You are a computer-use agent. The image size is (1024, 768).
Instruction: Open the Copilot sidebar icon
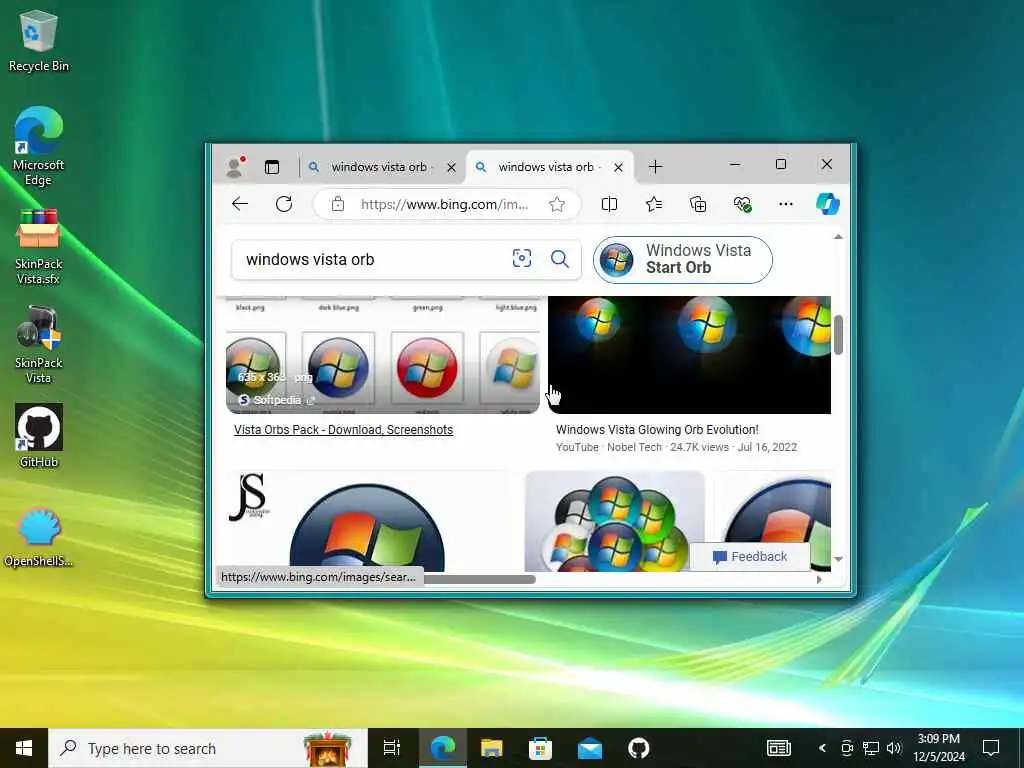tap(828, 204)
